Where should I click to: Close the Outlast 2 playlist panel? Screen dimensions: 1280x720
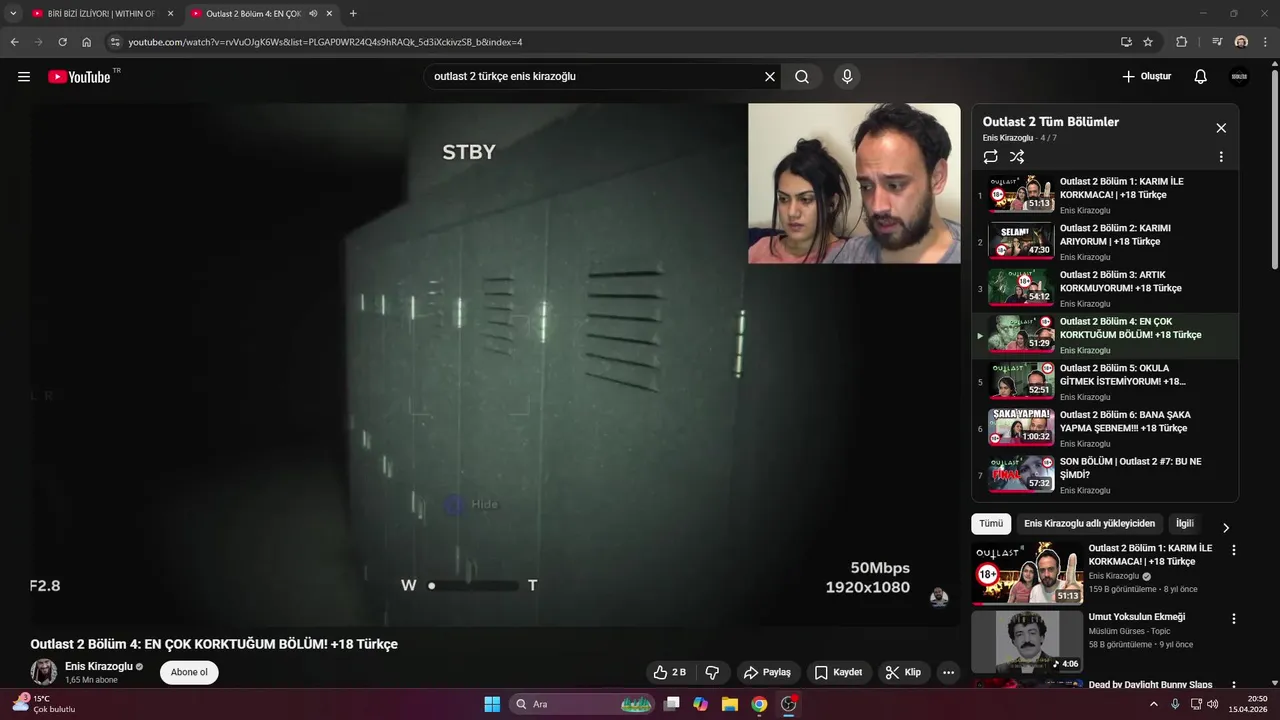[1221, 128]
